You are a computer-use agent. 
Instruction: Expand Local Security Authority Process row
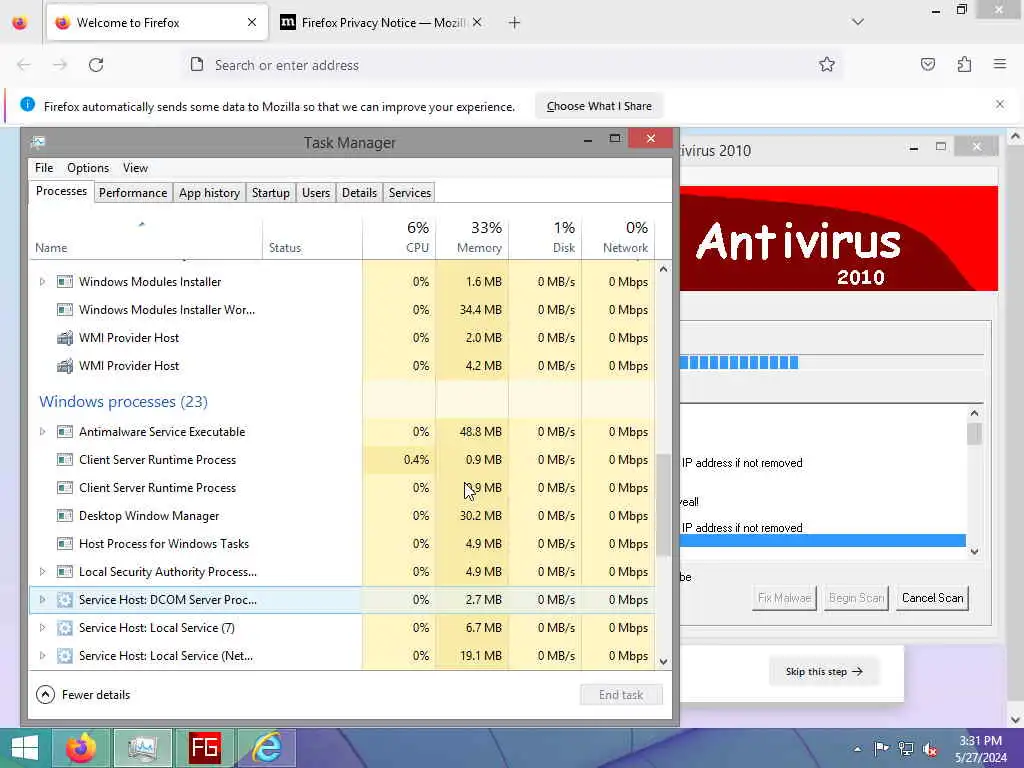(42, 571)
